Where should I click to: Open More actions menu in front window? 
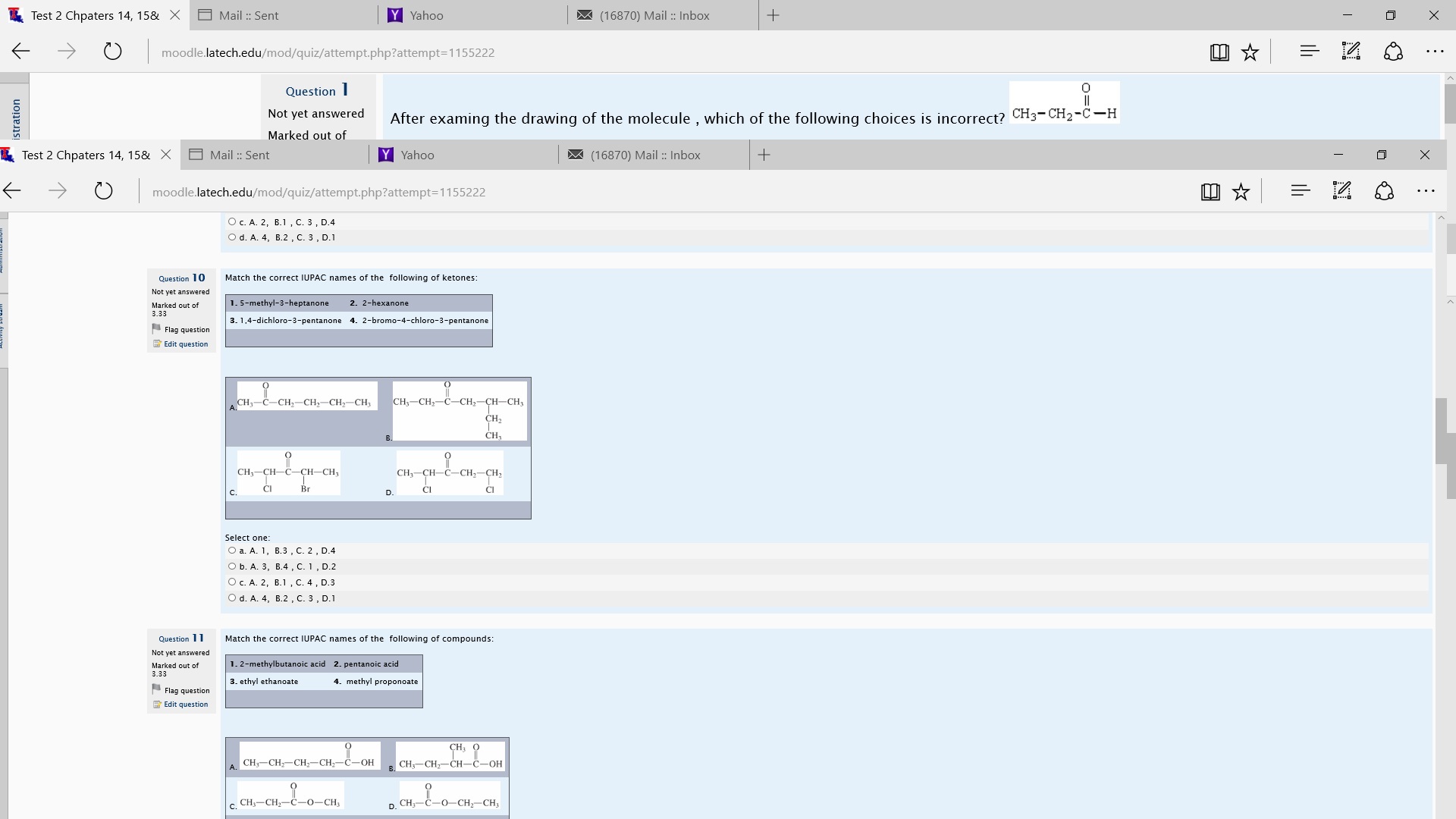1426,191
